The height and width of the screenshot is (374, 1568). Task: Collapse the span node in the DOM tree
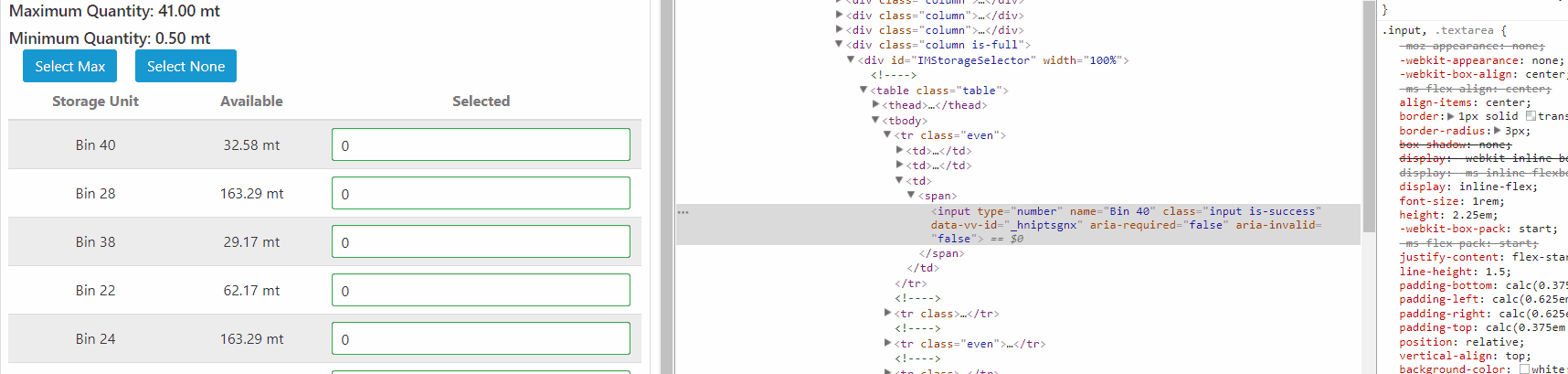[x=910, y=195]
